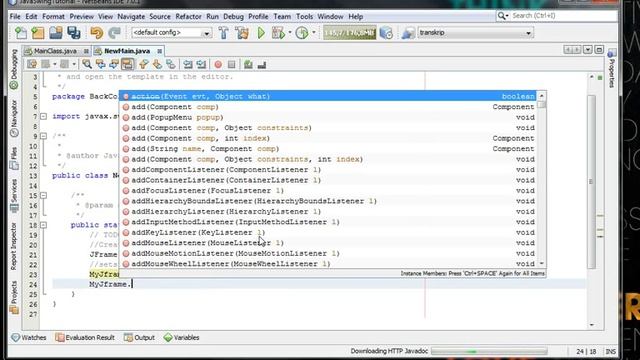Open the Tools menu

(304, 16)
